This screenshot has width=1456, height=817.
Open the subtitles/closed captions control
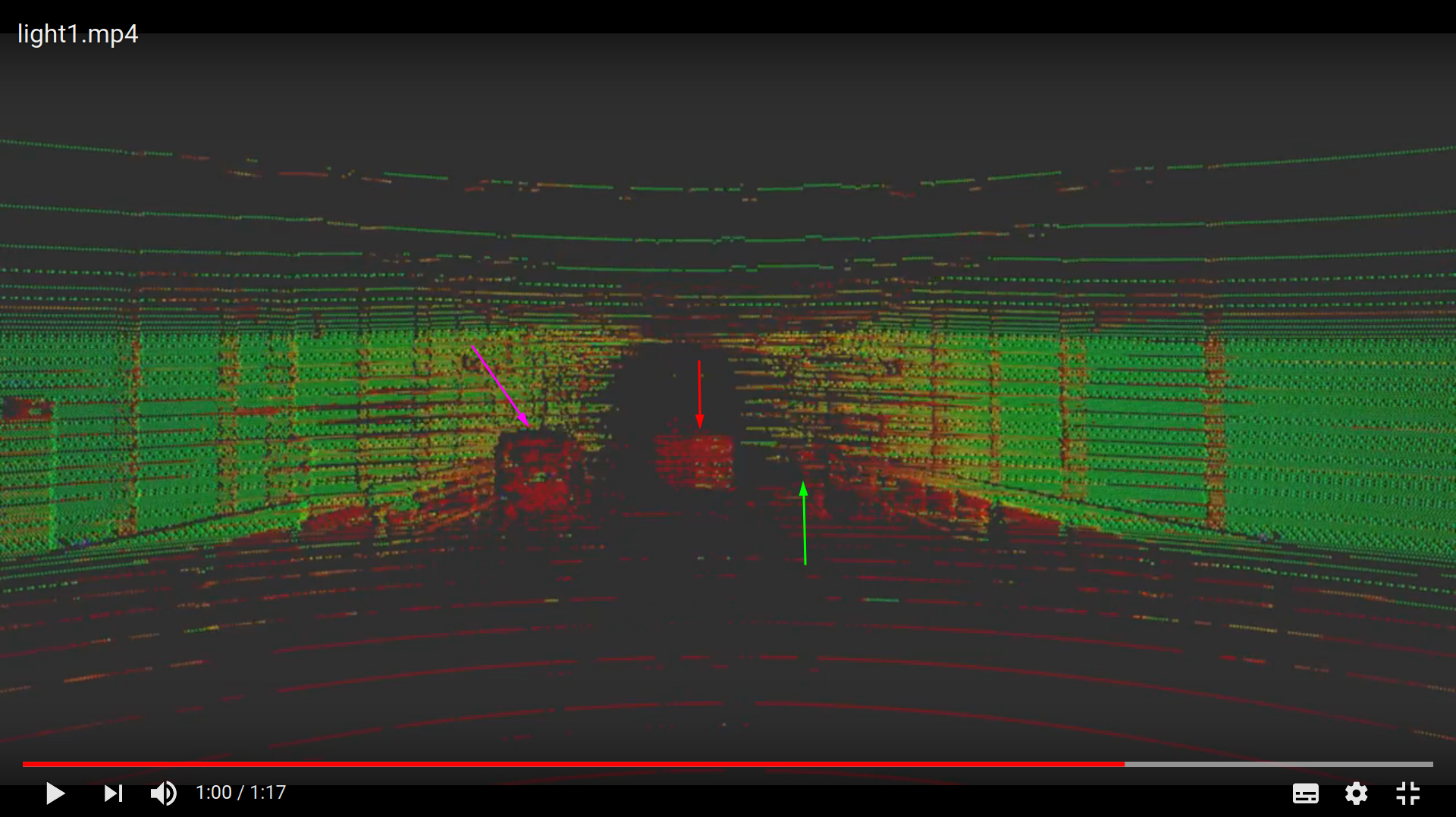[x=1306, y=793]
